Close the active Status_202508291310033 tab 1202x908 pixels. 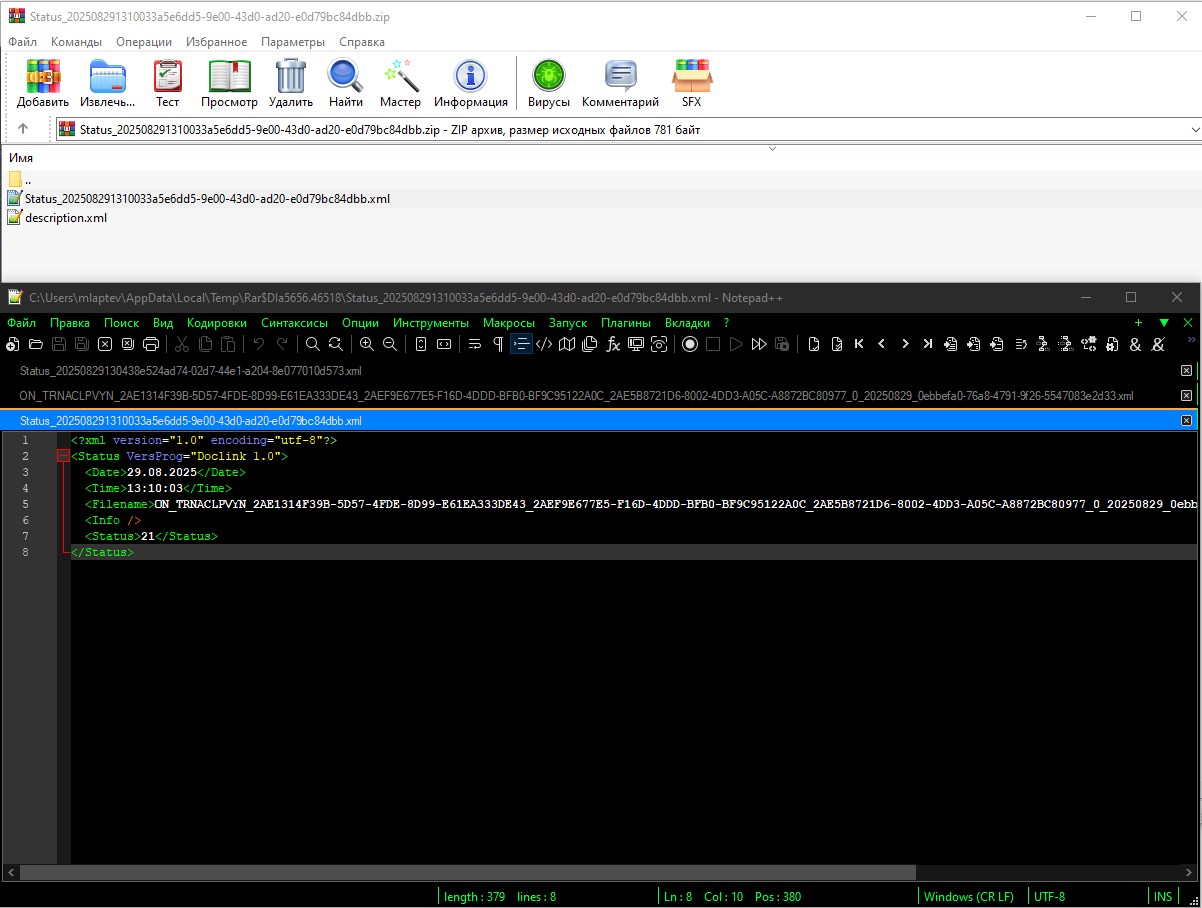click(x=1186, y=421)
